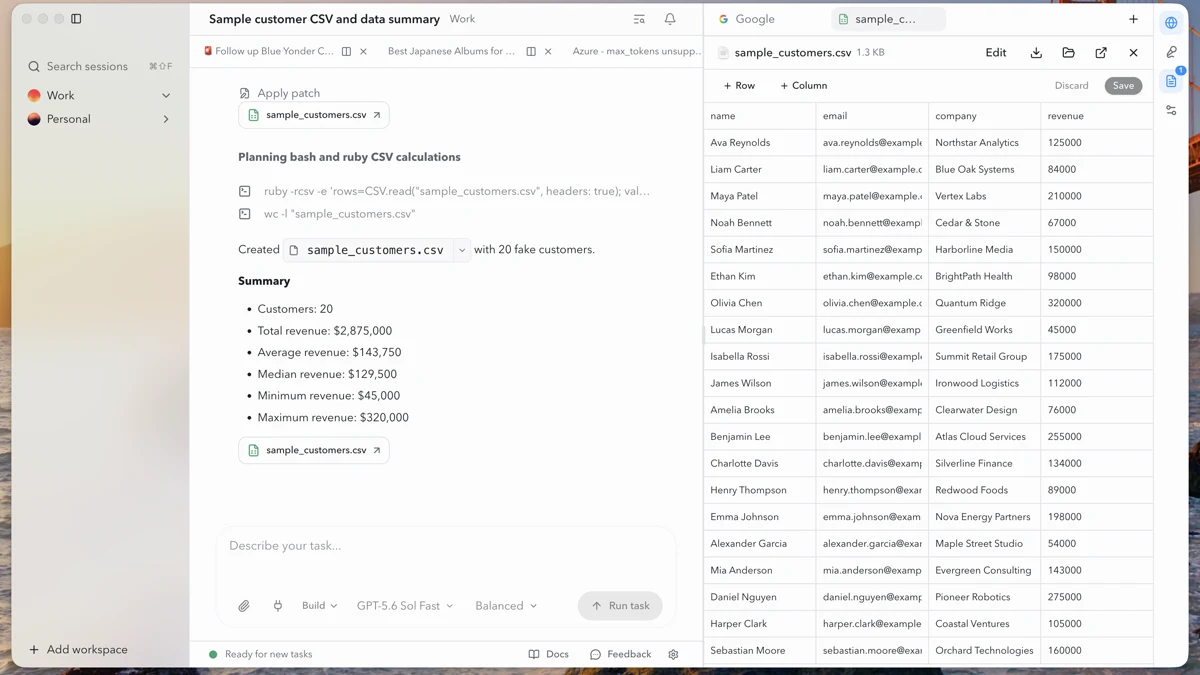Screen dimensions: 1200x675
Task: Save the CSV changes
Action: (x=1123, y=86)
